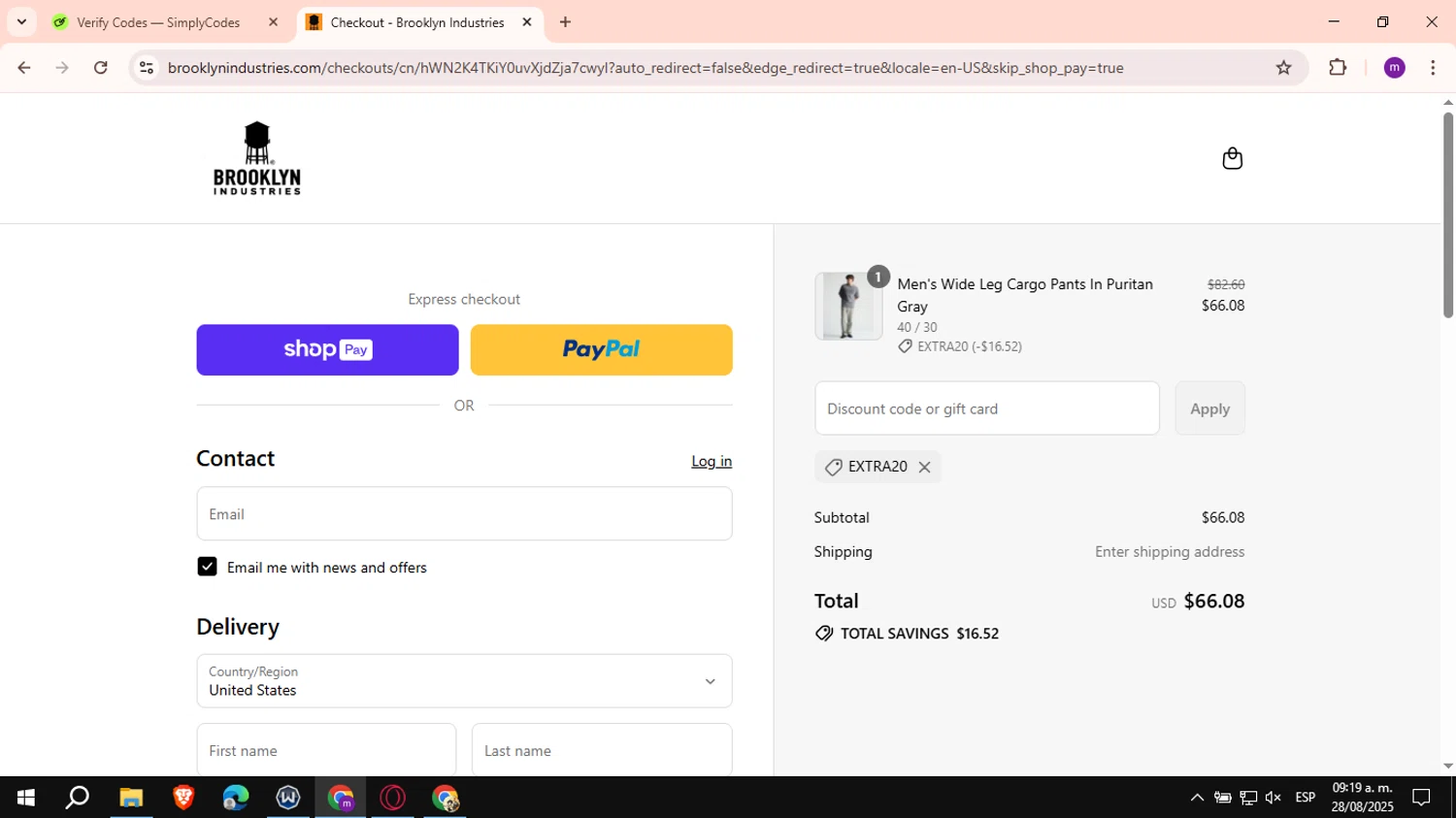
Task: Click the Contact section heading
Action: 236,458
